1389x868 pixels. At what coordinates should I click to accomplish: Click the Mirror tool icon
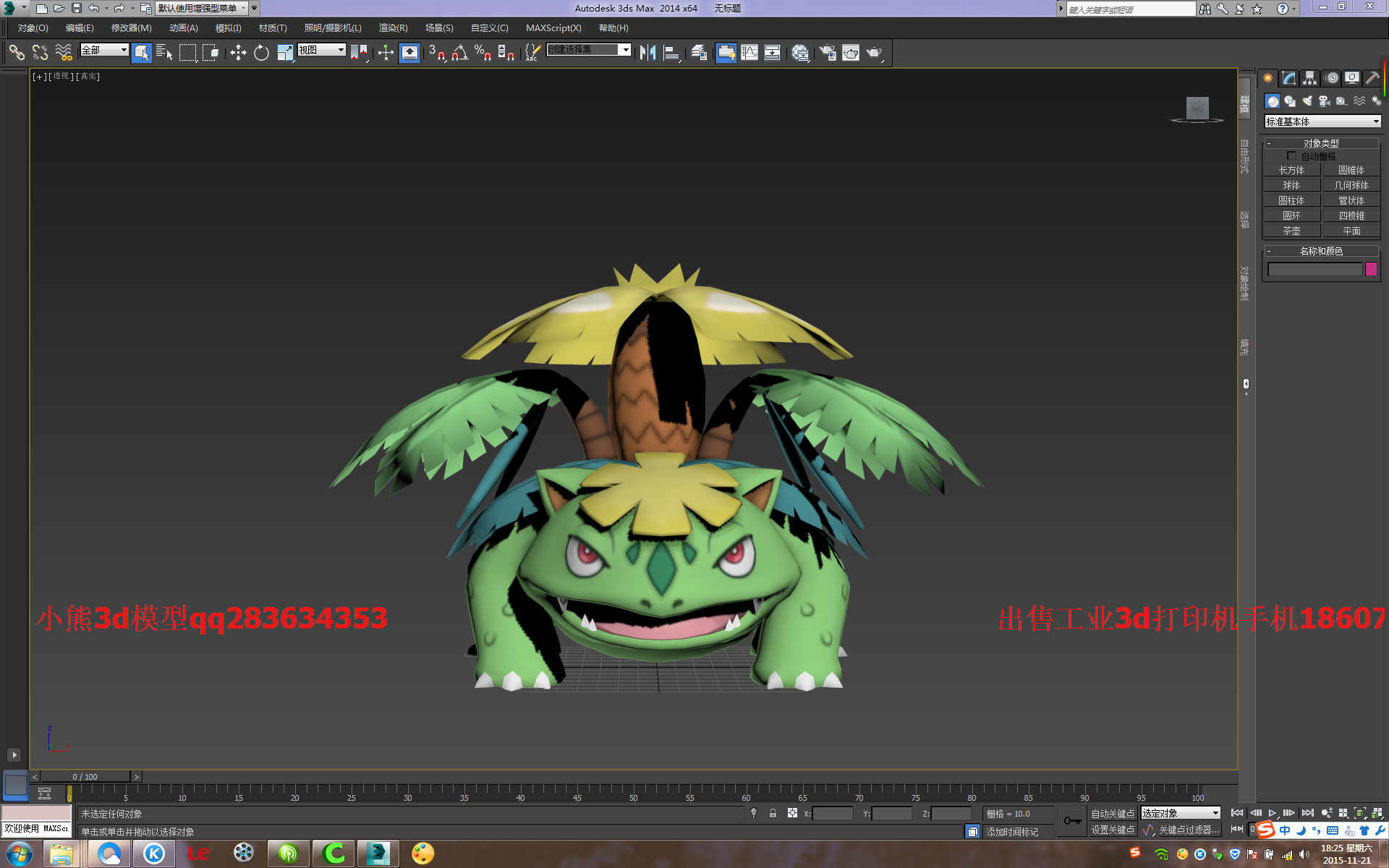647,52
